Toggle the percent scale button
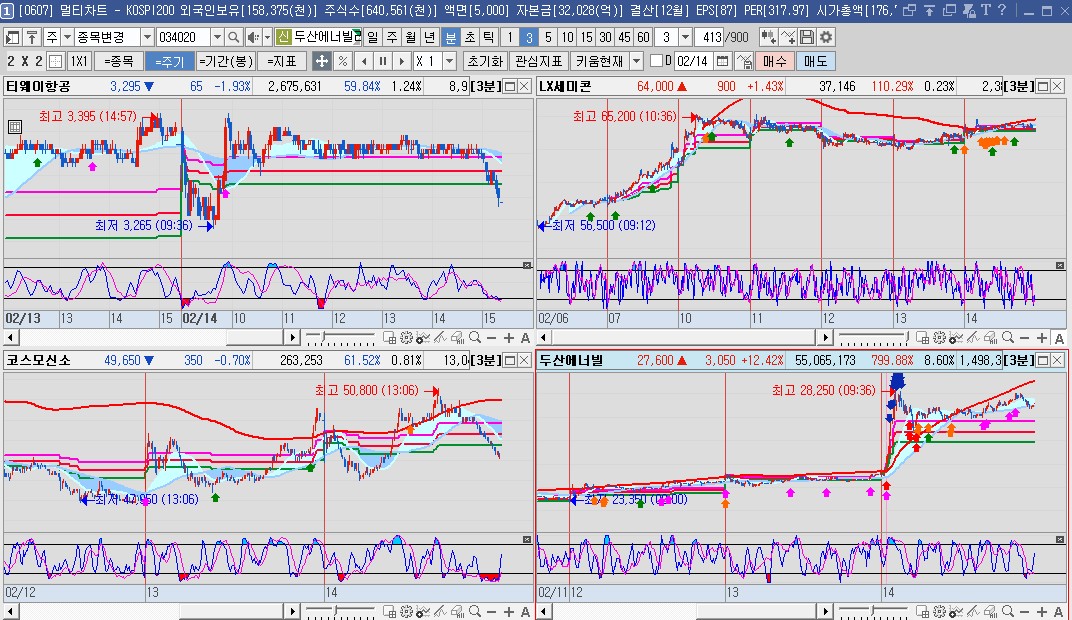The image size is (1072, 620). point(343,61)
